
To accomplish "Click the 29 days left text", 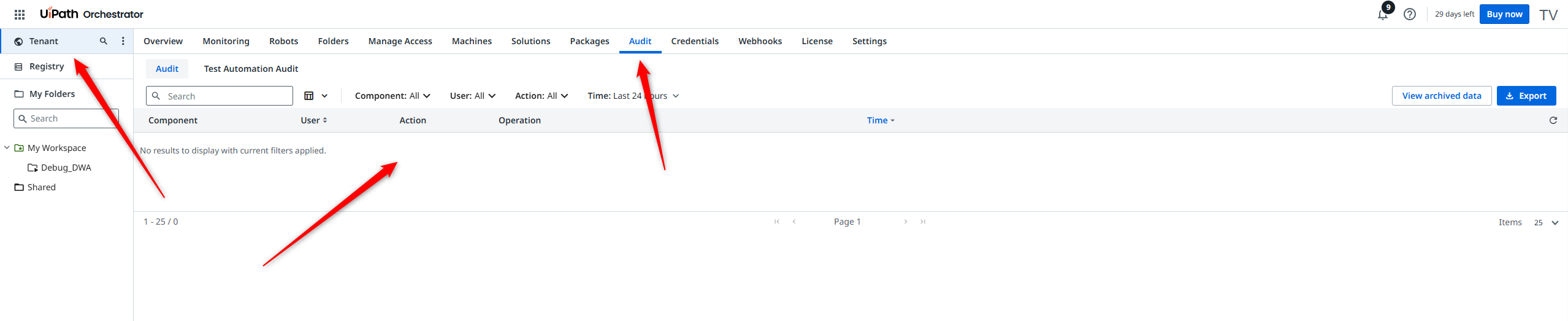I will 1455,14.
